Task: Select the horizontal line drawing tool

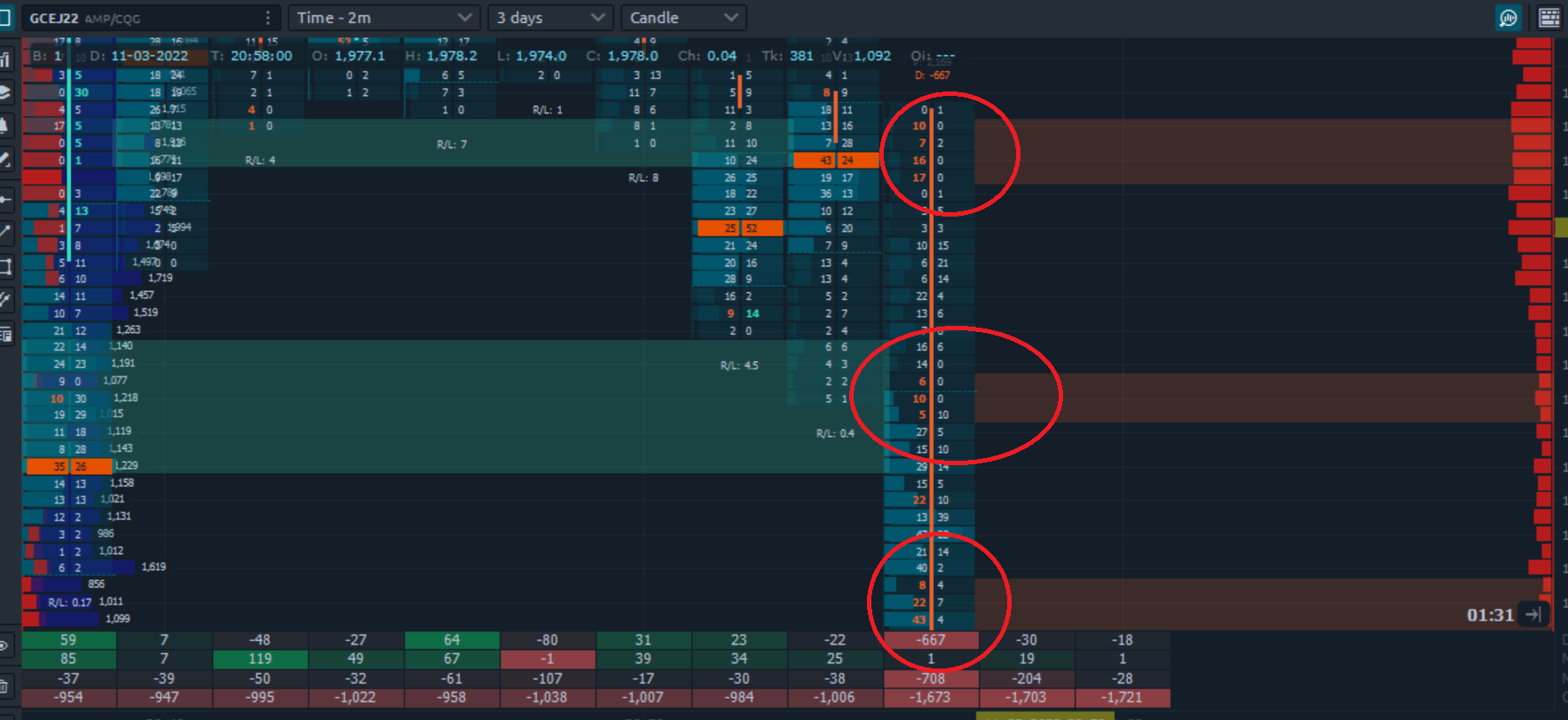Action: (x=5, y=198)
